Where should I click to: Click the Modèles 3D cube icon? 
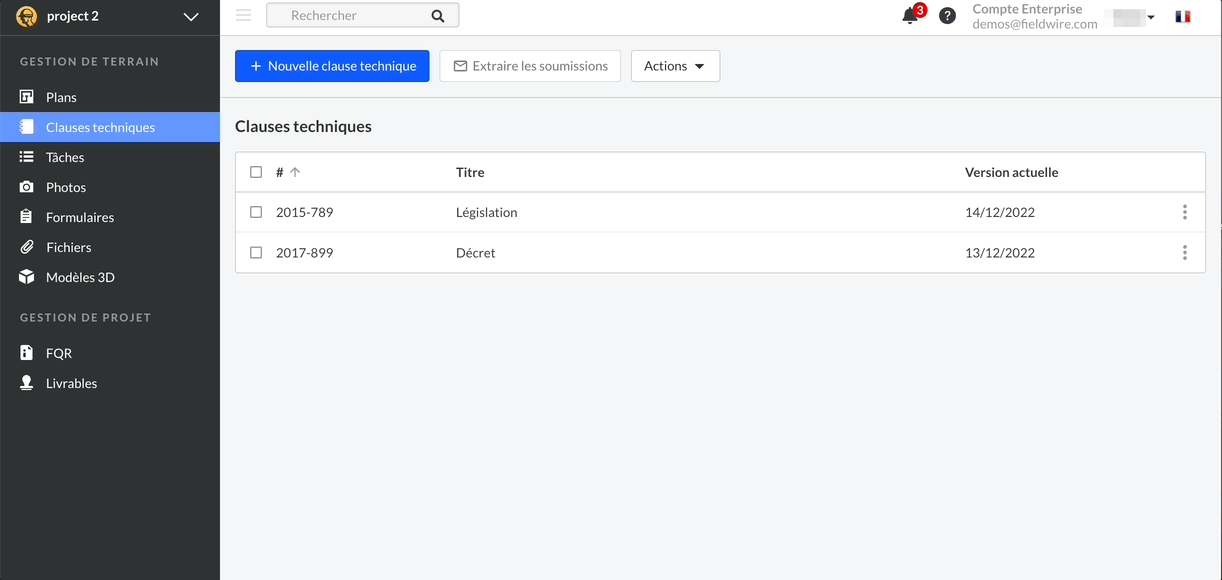click(27, 277)
